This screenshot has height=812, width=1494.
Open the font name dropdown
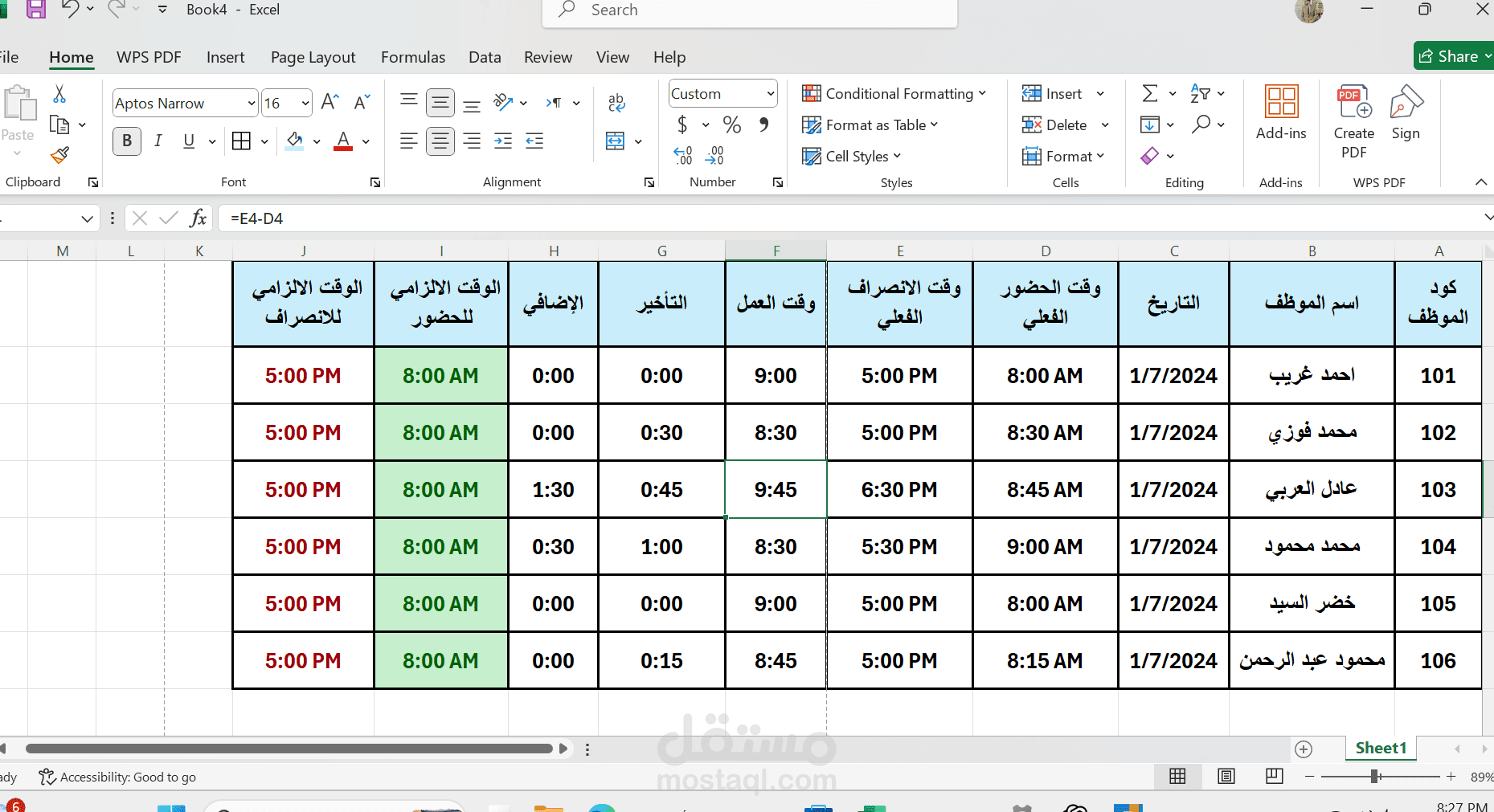(251, 104)
